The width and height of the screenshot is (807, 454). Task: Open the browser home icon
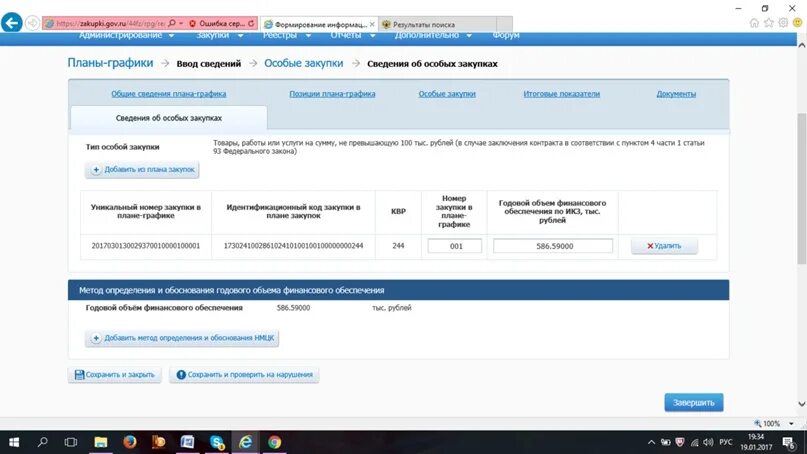pos(754,23)
